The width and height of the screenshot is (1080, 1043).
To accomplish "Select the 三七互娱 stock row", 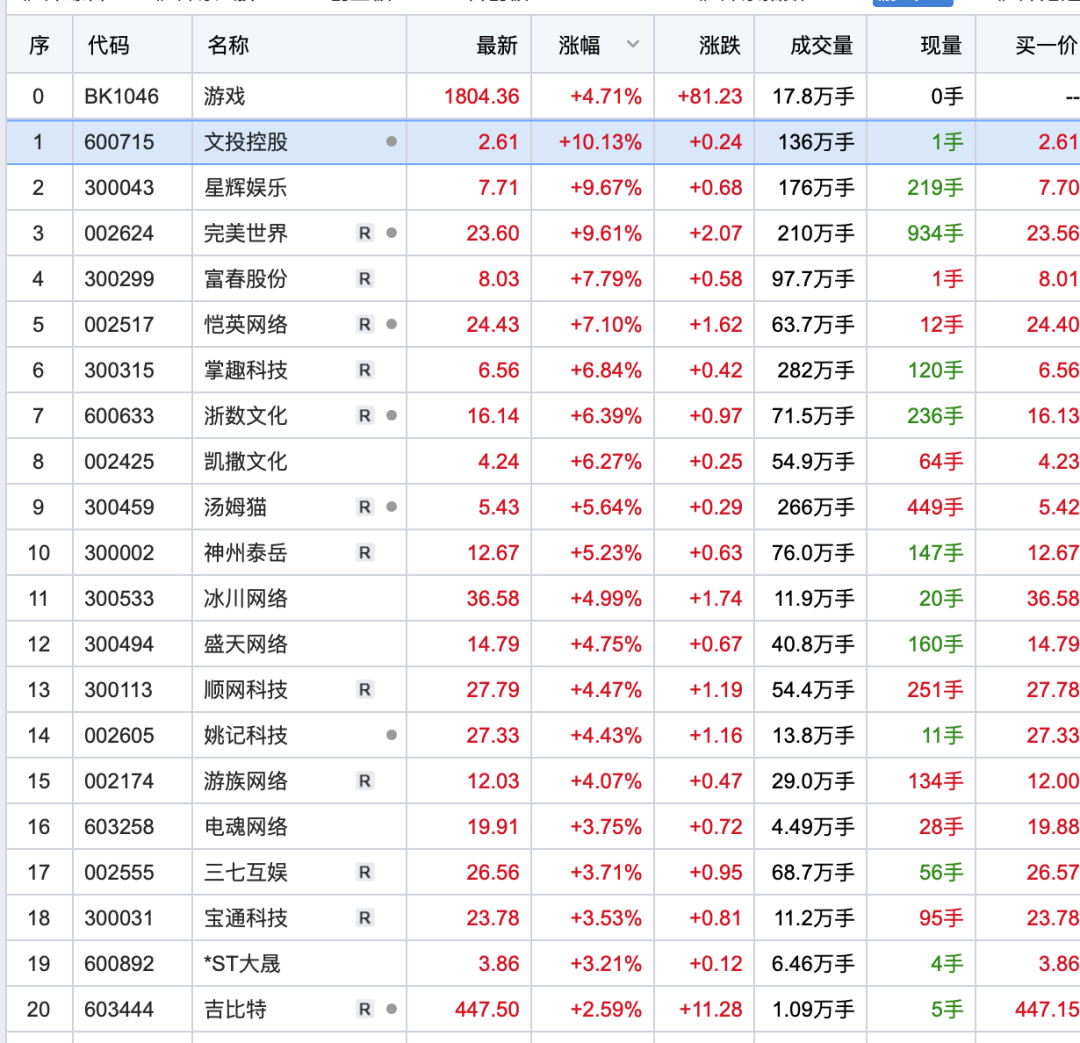I will (x=245, y=872).
